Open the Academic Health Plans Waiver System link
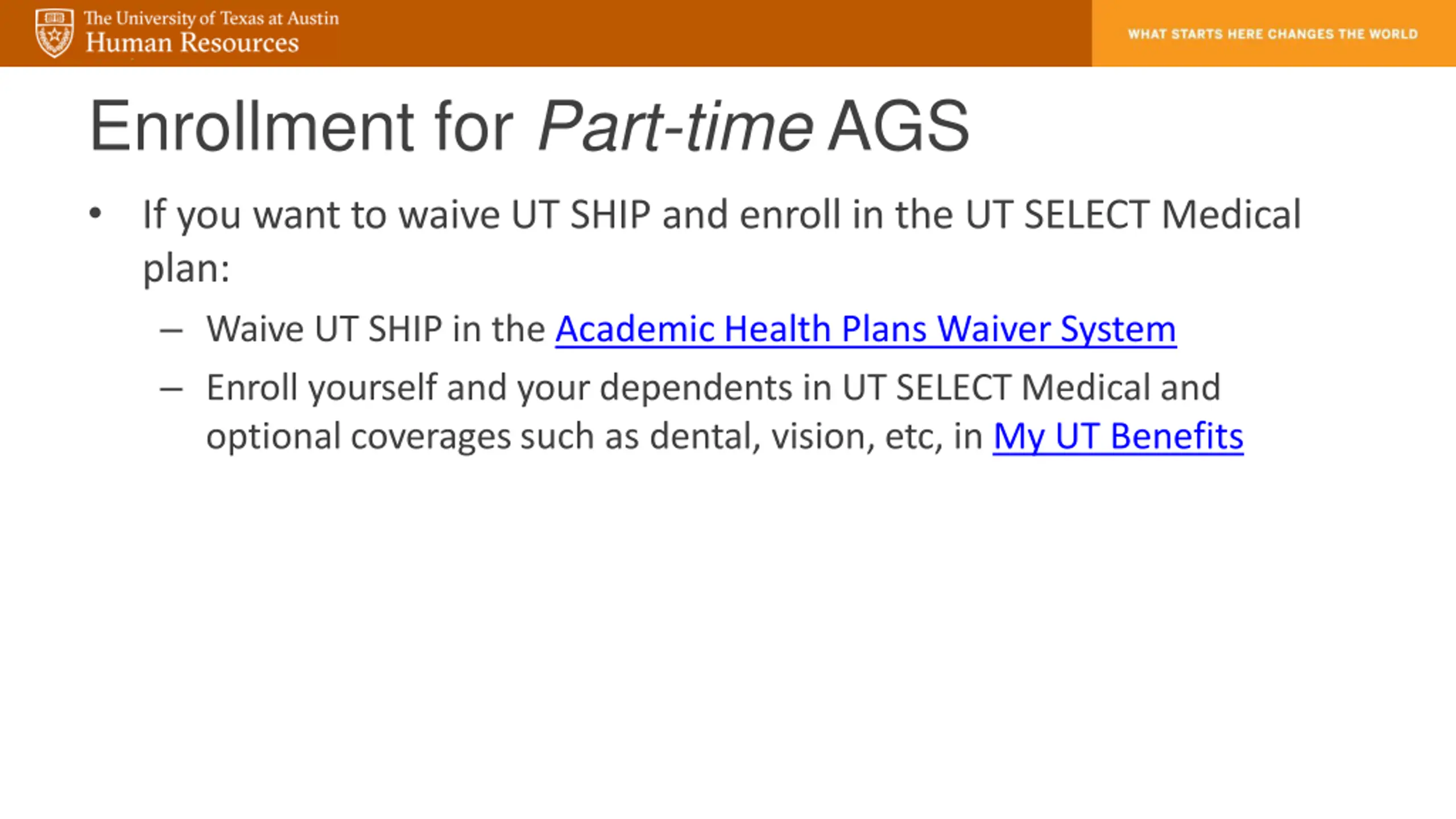 click(x=866, y=329)
